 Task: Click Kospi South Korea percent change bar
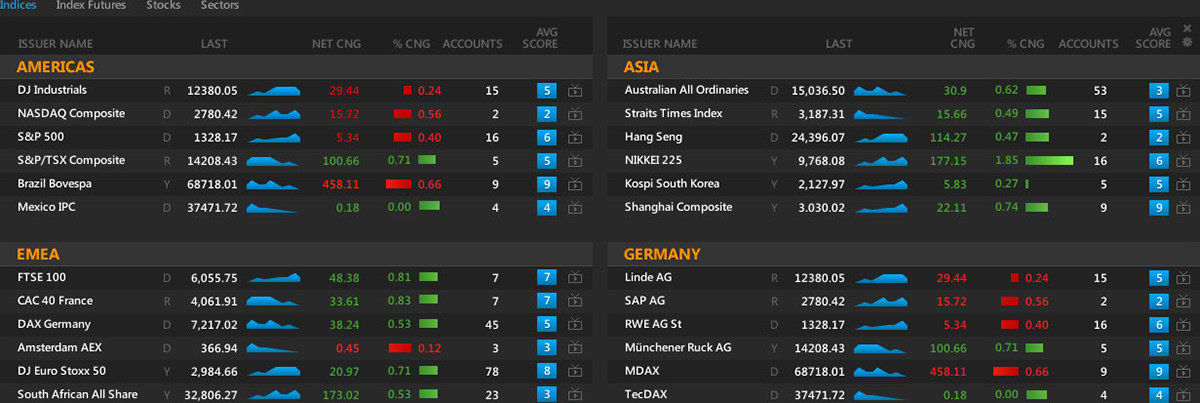pos(1027,184)
